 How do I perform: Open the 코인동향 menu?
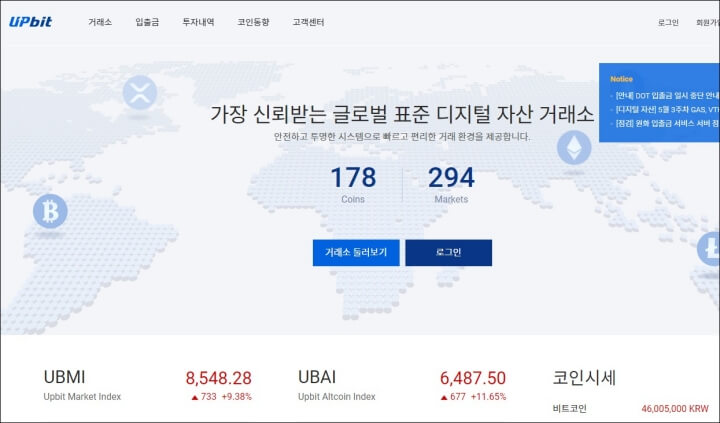click(253, 22)
